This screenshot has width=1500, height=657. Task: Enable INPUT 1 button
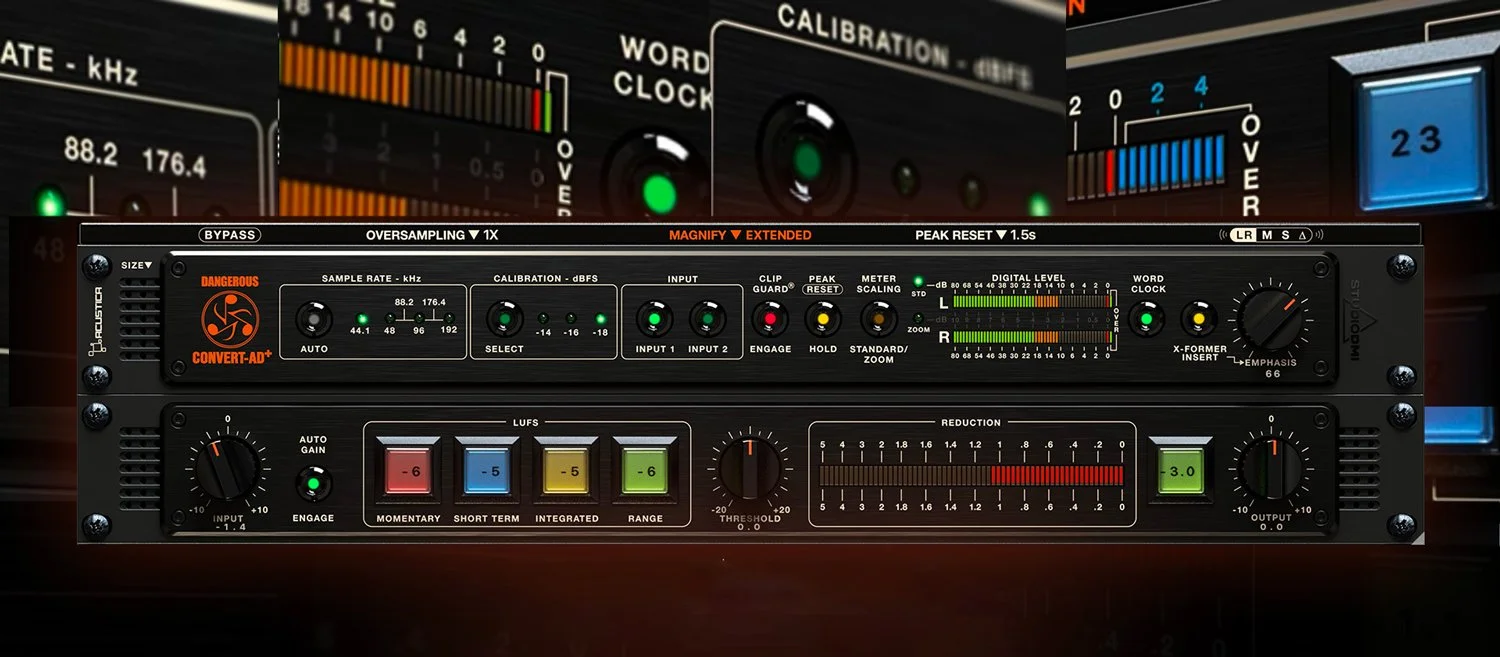pos(655,320)
